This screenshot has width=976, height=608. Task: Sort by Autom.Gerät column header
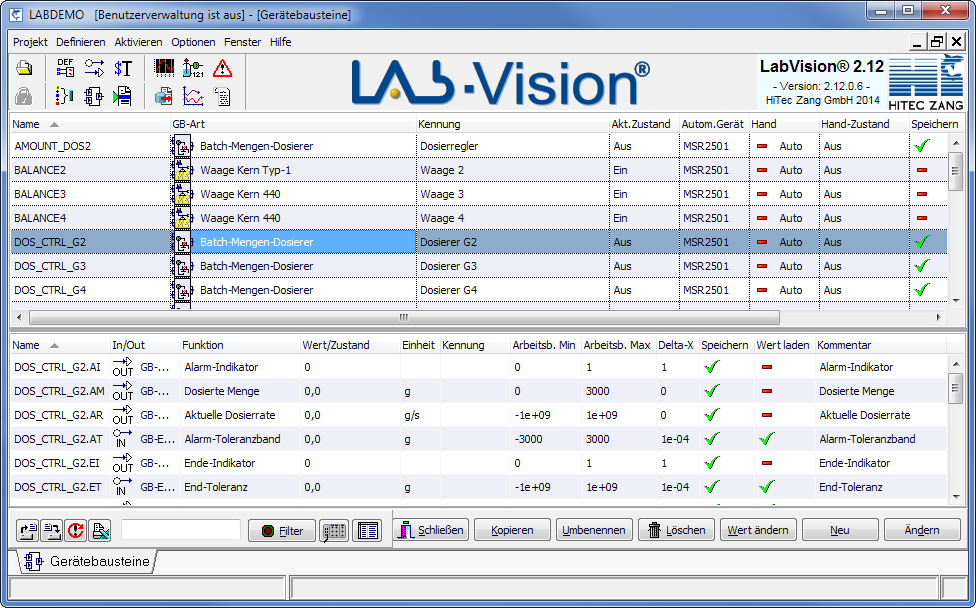click(714, 124)
